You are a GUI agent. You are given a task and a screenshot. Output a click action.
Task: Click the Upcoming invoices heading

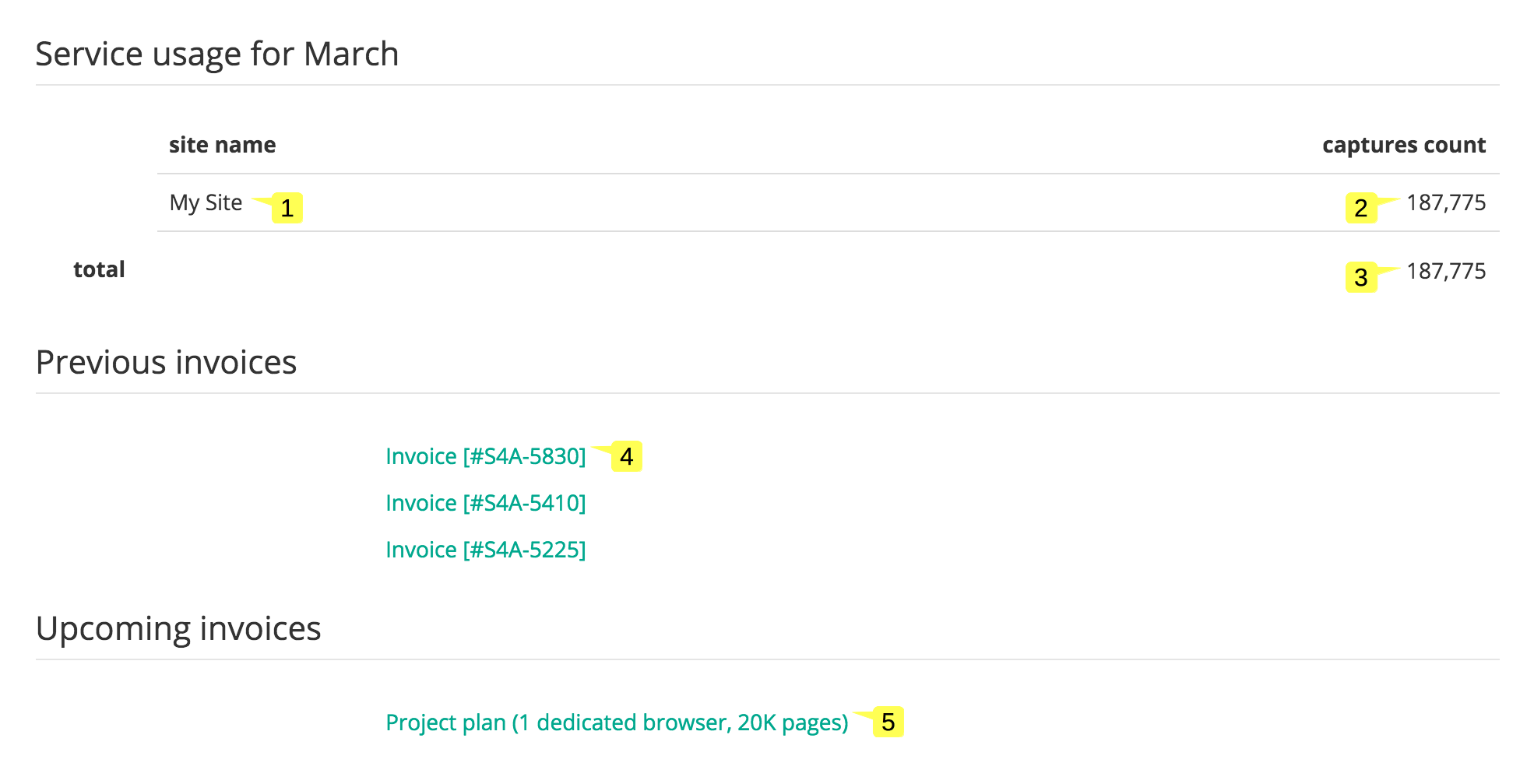(178, 628)
